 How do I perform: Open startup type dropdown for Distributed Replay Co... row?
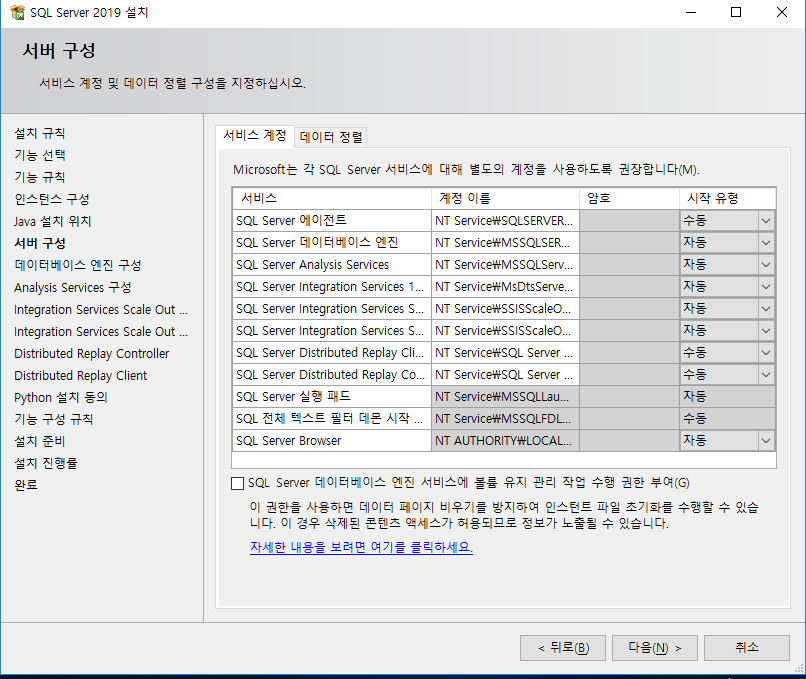pyautogui.click(x=766, y=375)
